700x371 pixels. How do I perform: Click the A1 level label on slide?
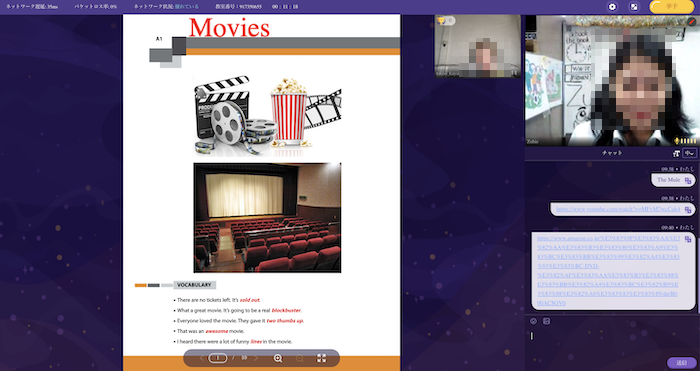coord(159,39)
